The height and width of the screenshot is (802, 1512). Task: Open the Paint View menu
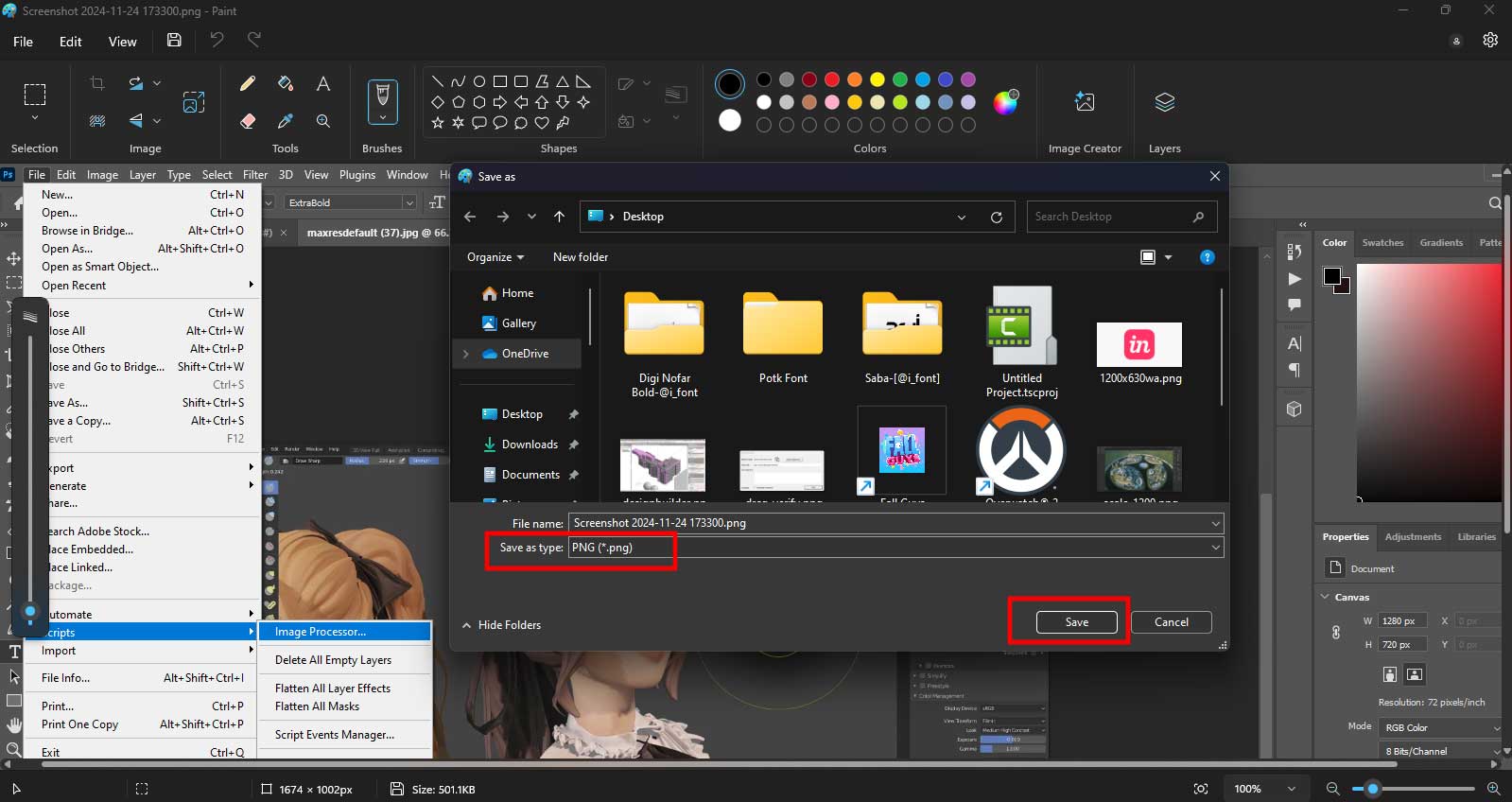123,42
